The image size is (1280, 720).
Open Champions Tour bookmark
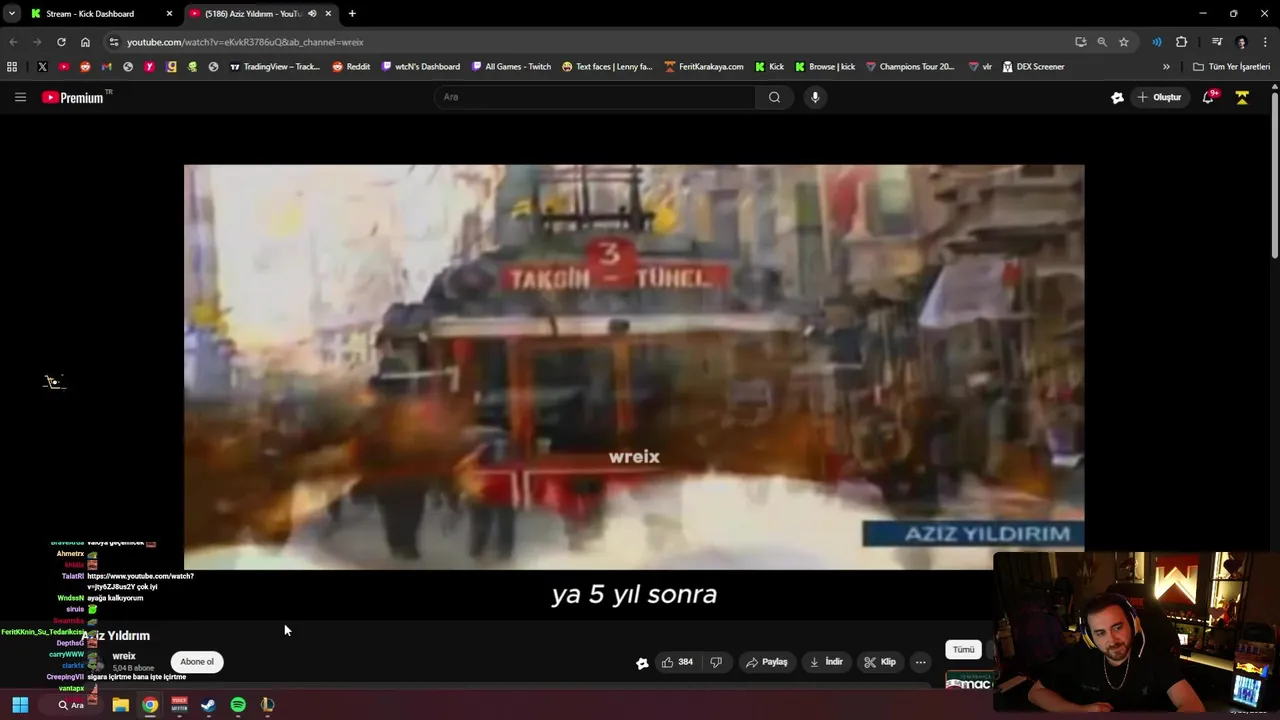pos(910,67)
